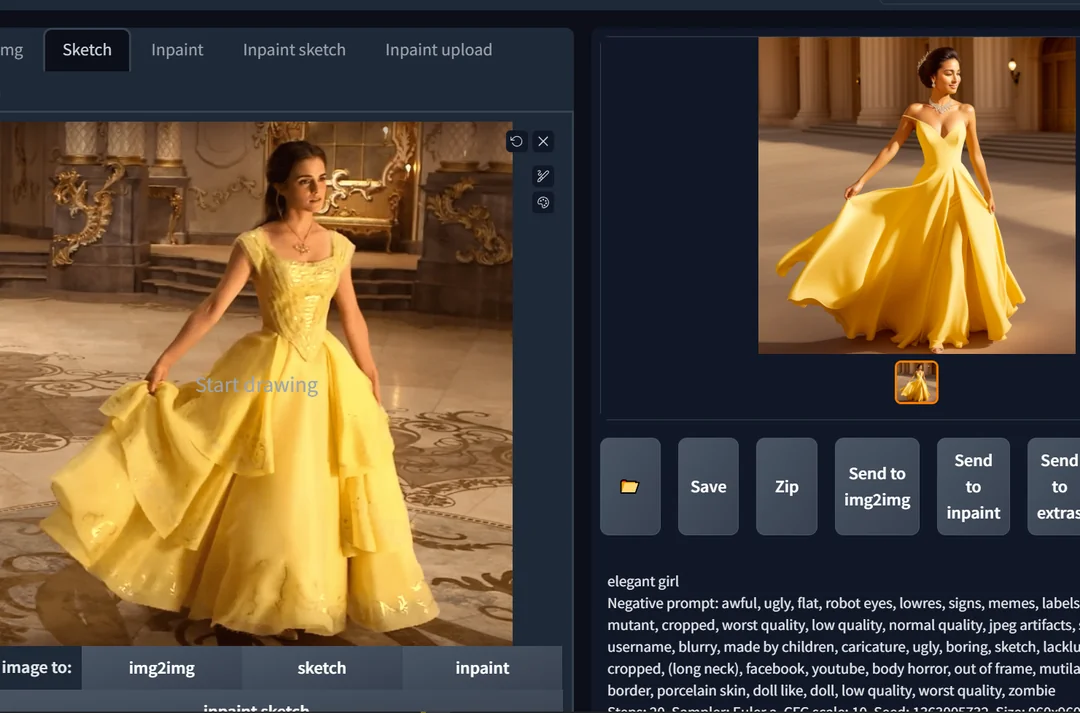Image resolution: width=1080 pixels, height=713 pixels.
Task: Send output to inpaint
Action: pyautogui.click(x=973, y=486)
